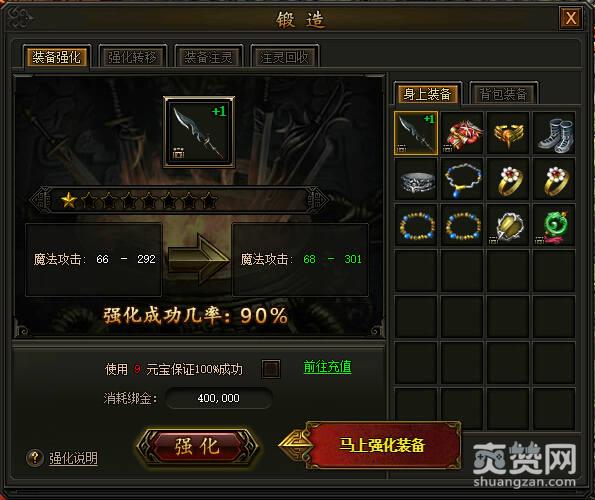The image size is (595, 500).
Task: Switch to the 强化转移 tab
Action: pos(132,57)
